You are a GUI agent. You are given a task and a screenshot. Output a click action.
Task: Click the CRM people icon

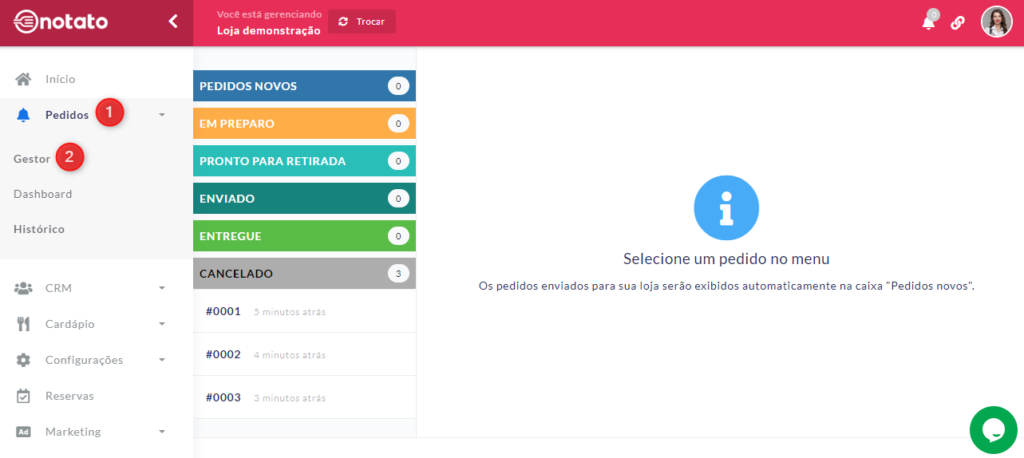[x=23, y=288]
